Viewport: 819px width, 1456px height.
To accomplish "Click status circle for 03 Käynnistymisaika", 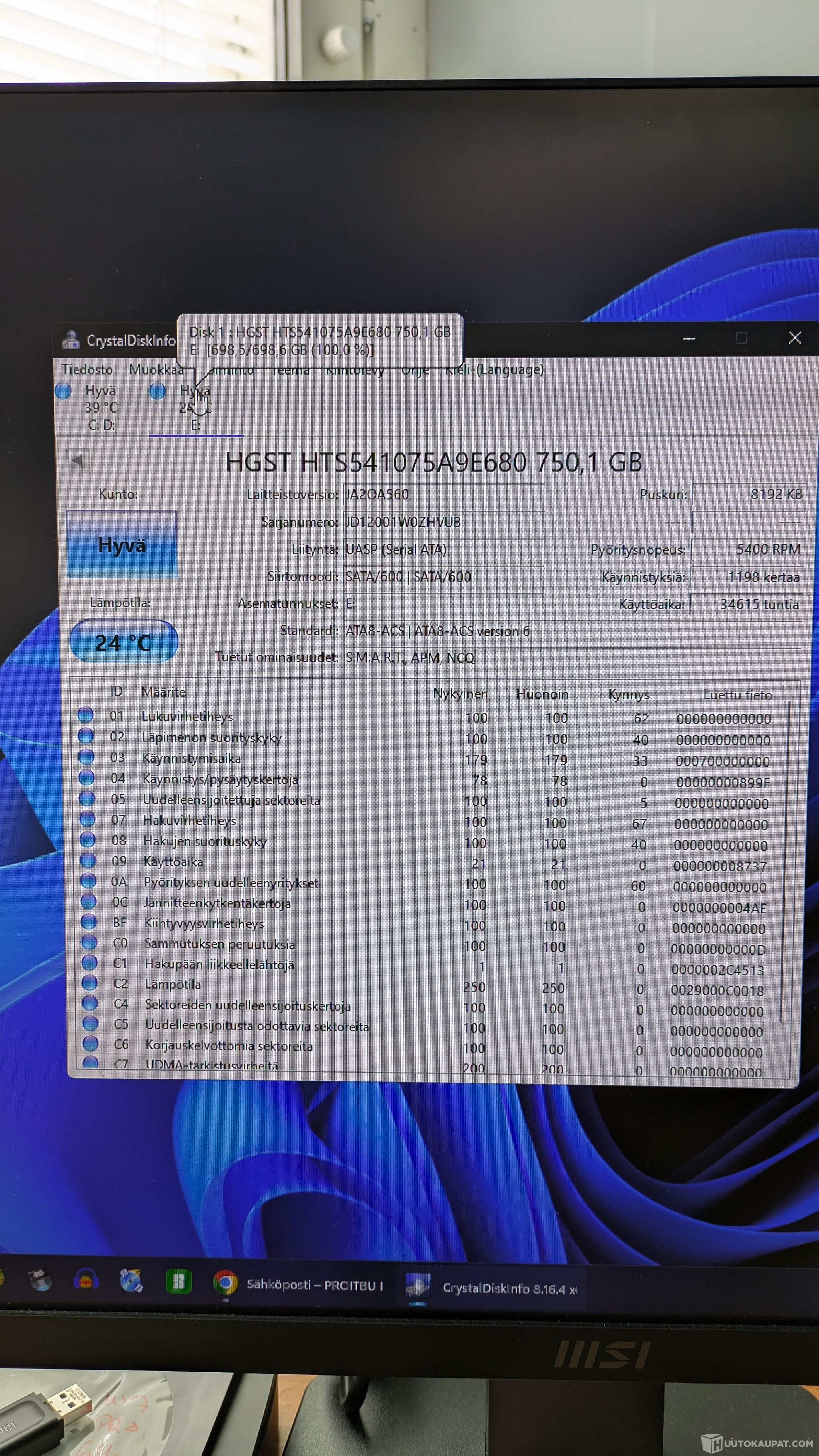I will click(86, 756).
